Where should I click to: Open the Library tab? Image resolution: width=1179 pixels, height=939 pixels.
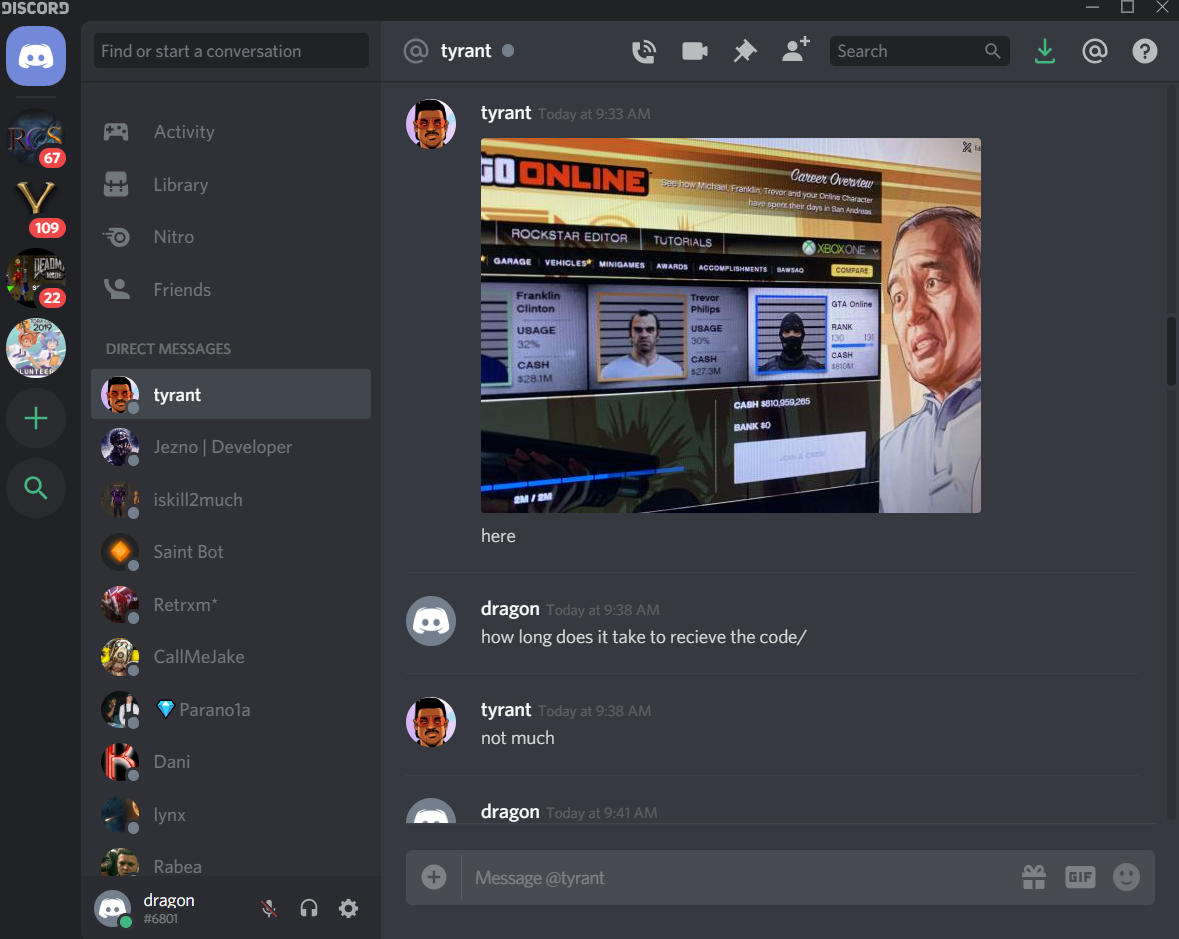pos(231,185)
